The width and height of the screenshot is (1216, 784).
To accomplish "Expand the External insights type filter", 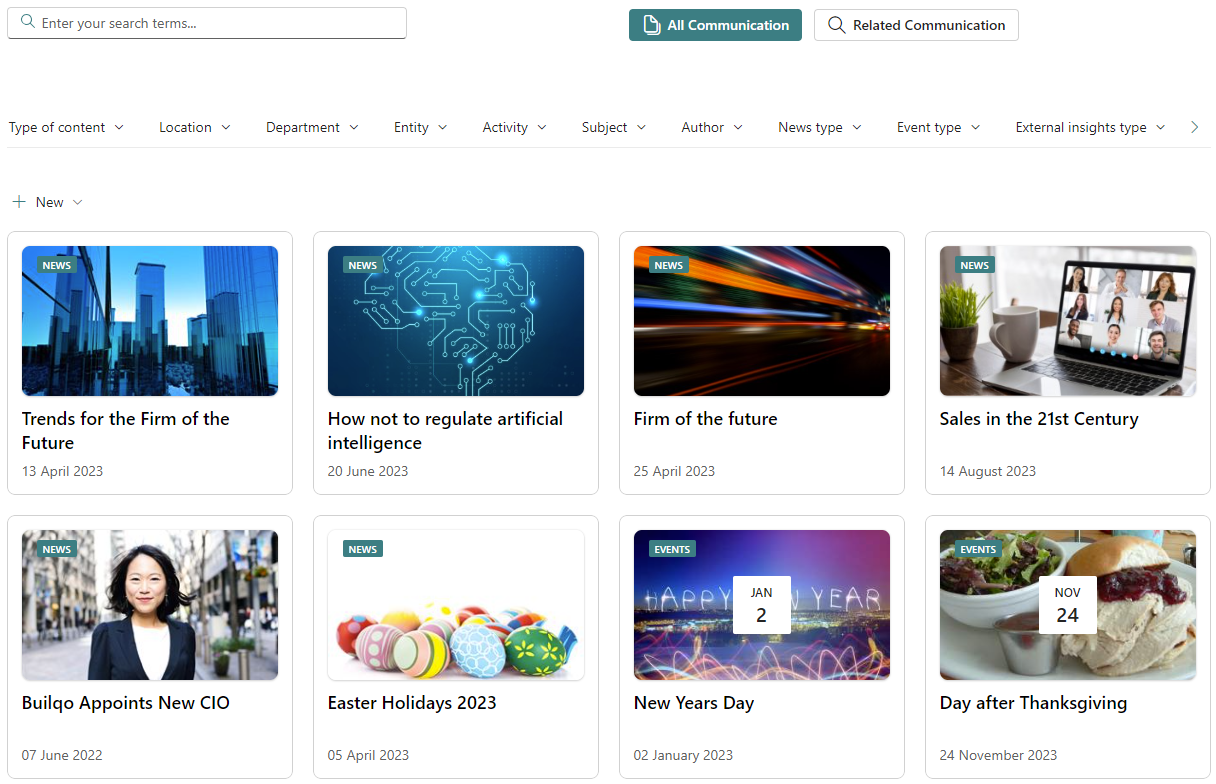I will pyautogui.click(x=1091, y=127).
